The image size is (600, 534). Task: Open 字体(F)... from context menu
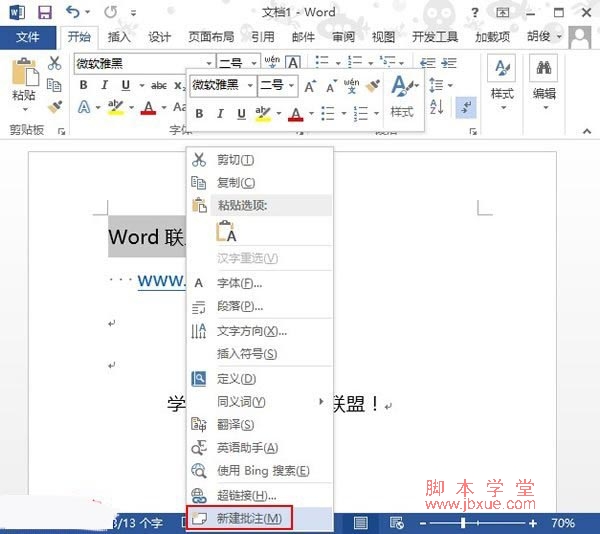pyautogui.click(x=259, y=283)
